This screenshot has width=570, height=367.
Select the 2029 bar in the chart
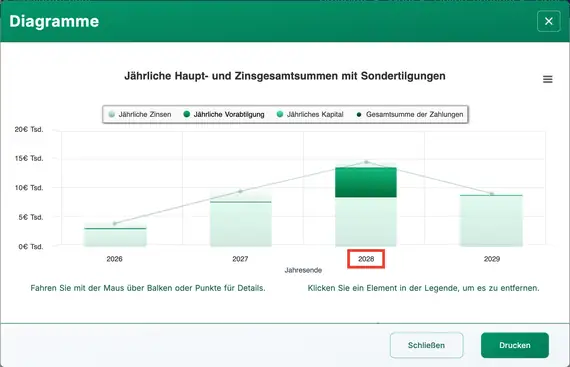491,221
